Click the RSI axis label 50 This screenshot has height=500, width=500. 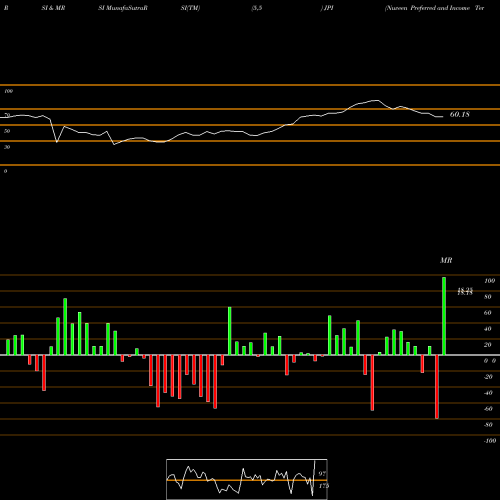pyautogui.click(x=7, y=131)
